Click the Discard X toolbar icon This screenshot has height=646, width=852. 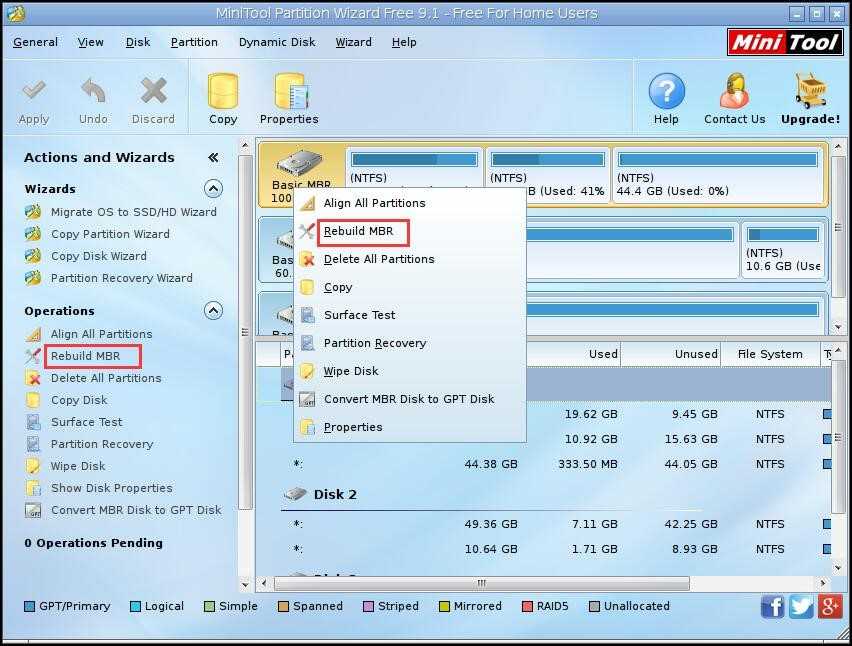[x=153, y=91]
